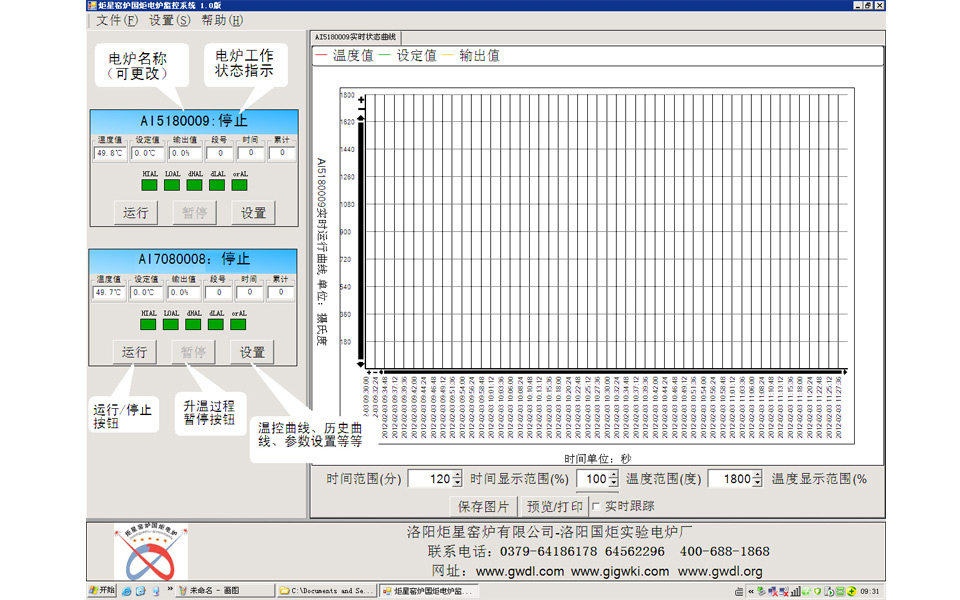This screenshot has height=600, width=960.
Task: Click orAL indicator light for AI5180009
Action: point(239,185)
